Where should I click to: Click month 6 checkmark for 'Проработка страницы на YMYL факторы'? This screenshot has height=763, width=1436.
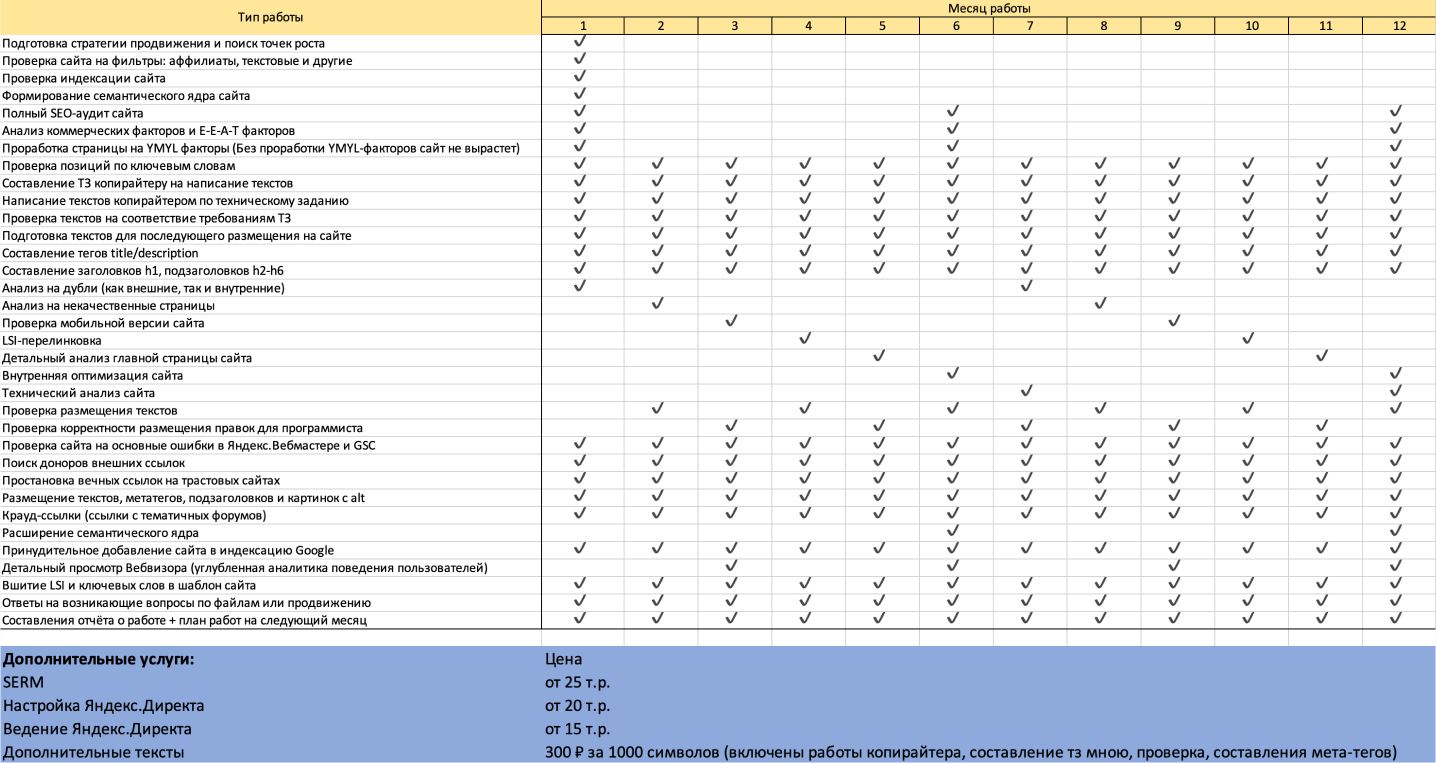click(953, 146)
